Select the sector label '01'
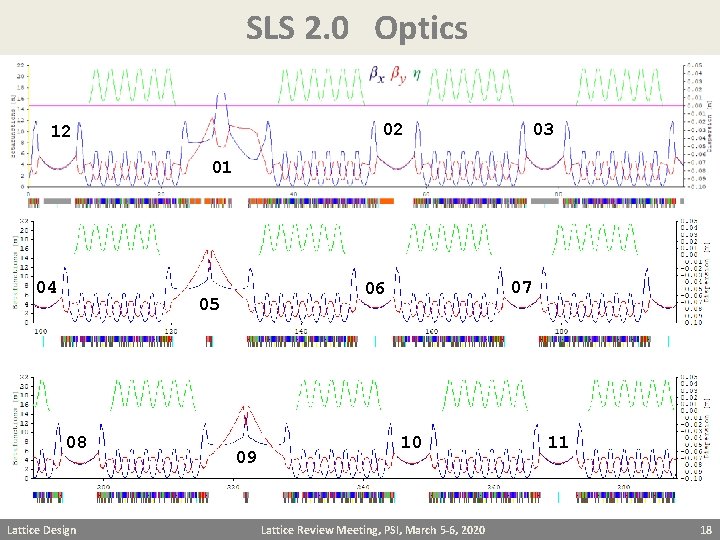 pyautogui.click(x=222, y=167)
